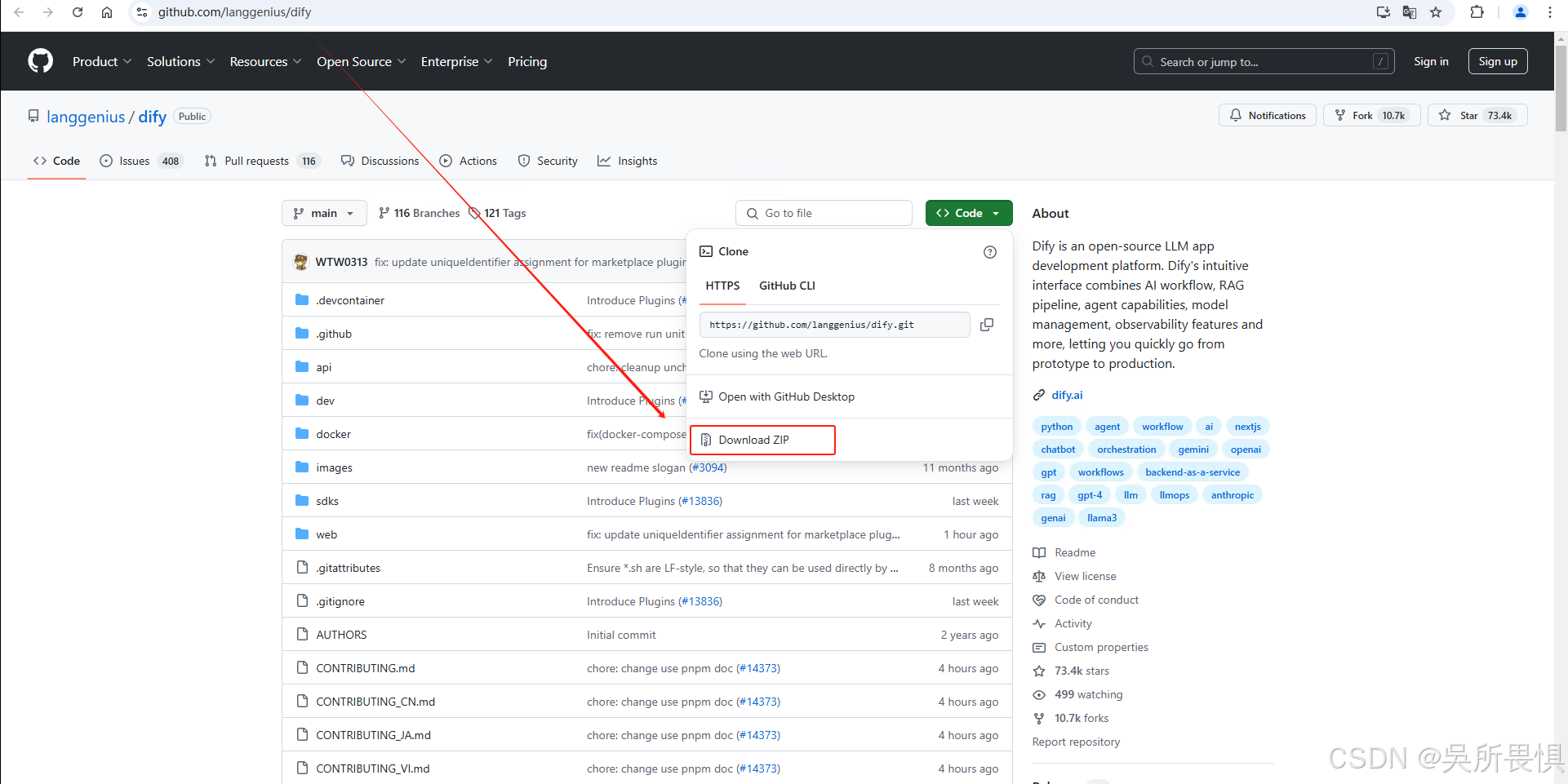Fork the repository with the Fork button
The image size is (1568, 784).
point(1371,115)
